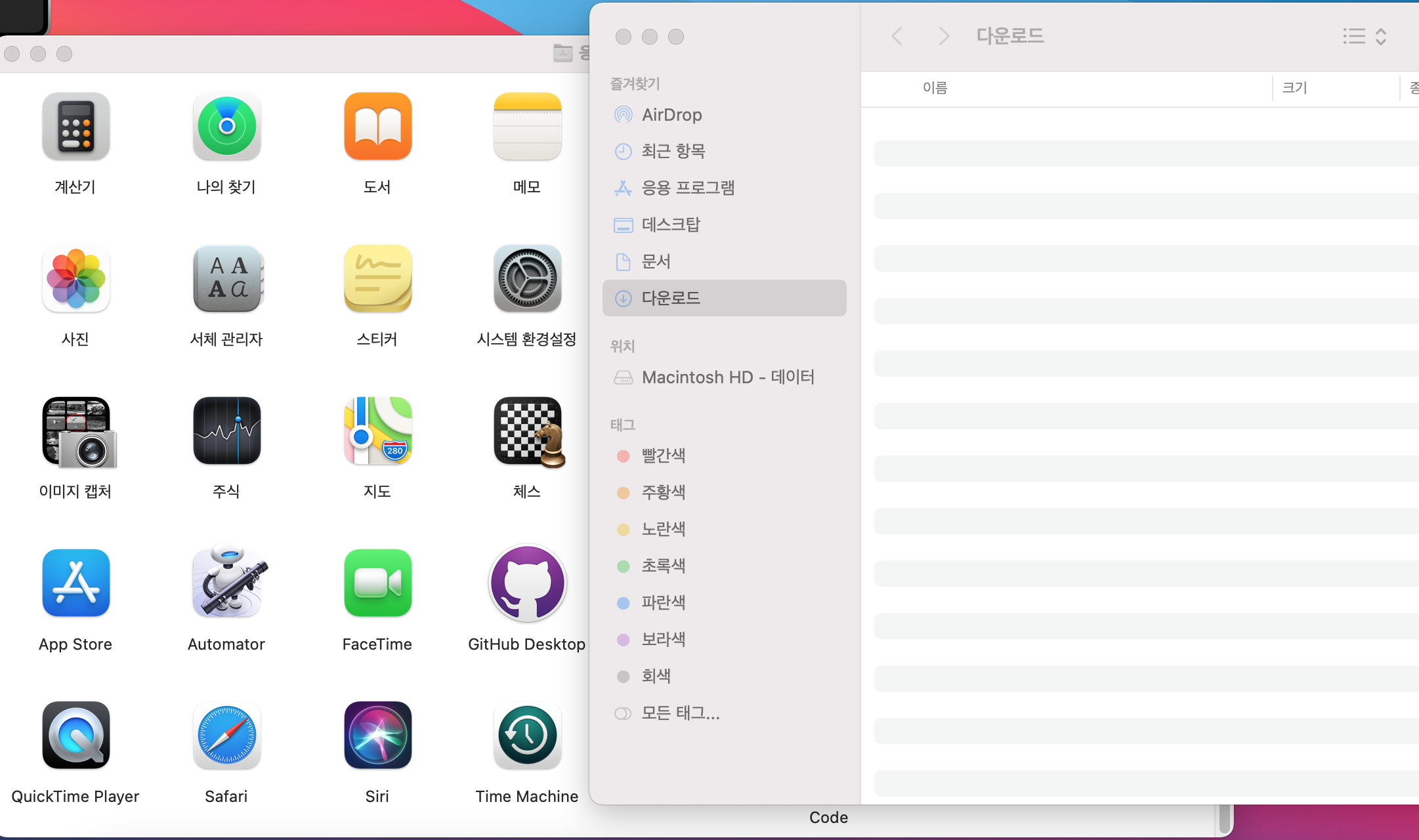This screenshot has height=840, width=1419.
Task: Open System Preferences (시스템 환경설정) icon
Action: [x=527, y=279]
